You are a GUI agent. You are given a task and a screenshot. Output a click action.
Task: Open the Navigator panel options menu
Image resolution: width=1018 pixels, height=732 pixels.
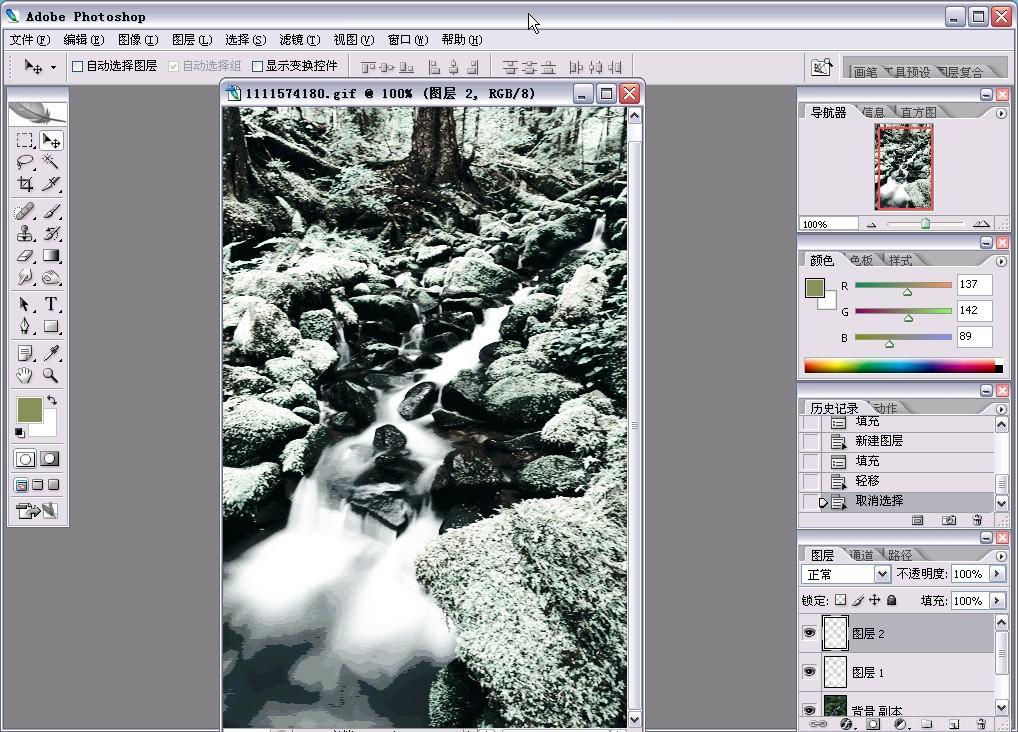pos(1000,113)
